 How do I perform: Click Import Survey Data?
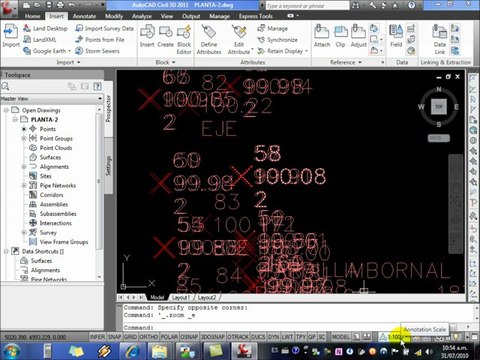(x=105, y=29)
